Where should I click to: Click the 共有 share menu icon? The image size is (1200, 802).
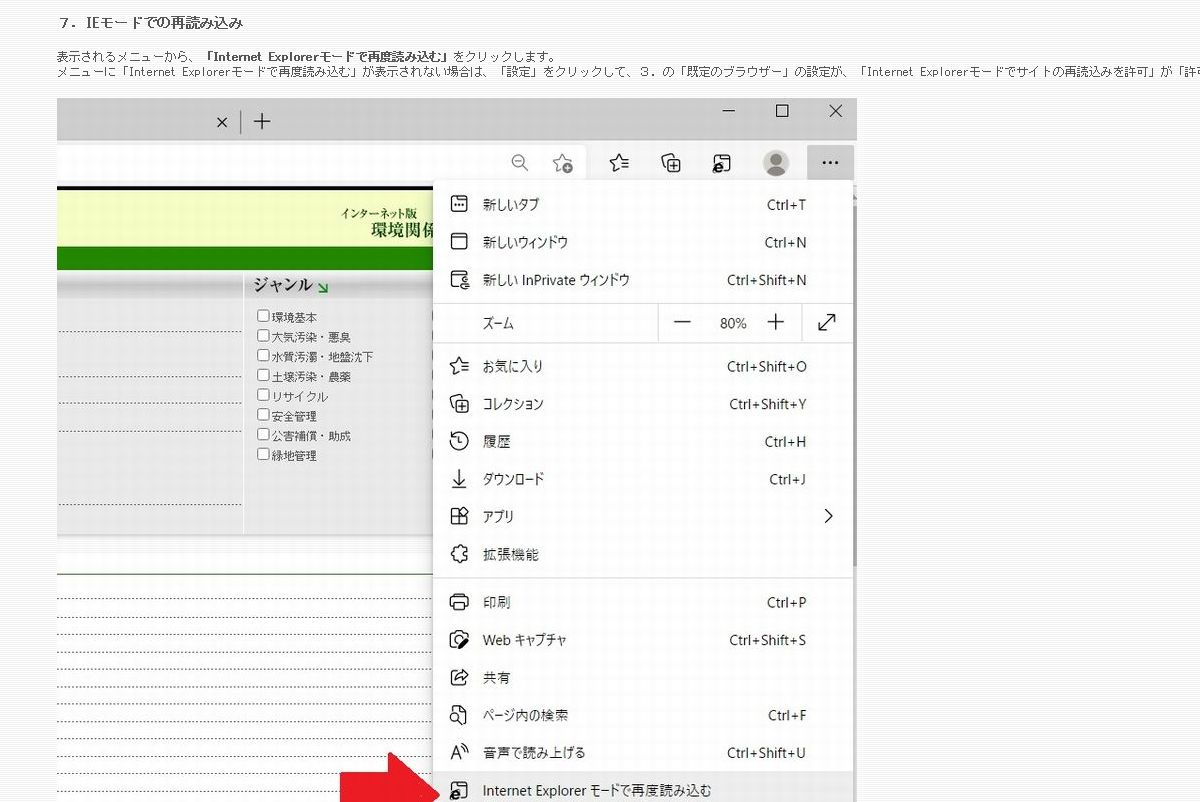[459, 677]
